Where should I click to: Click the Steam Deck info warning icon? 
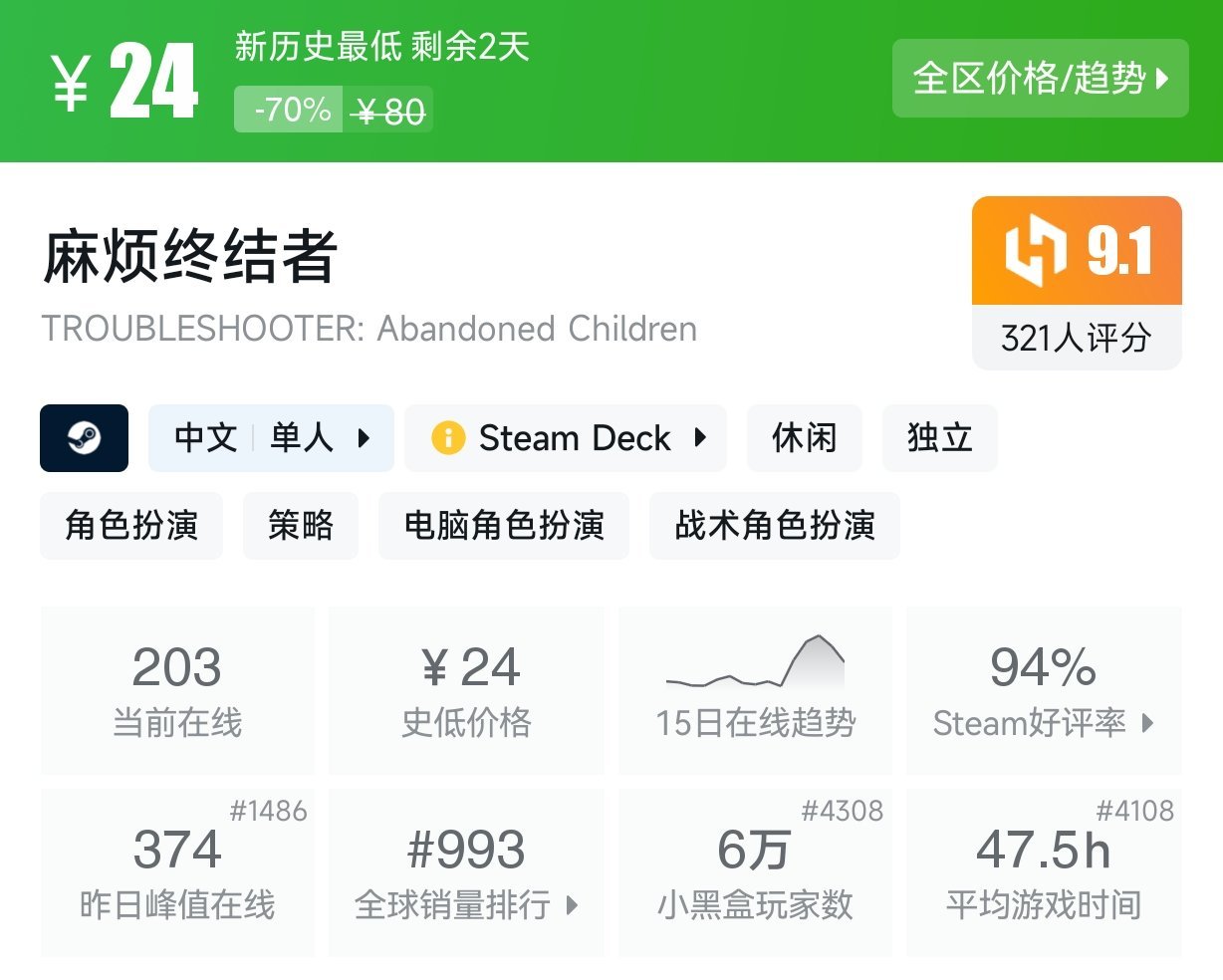(x=448, y=438)
